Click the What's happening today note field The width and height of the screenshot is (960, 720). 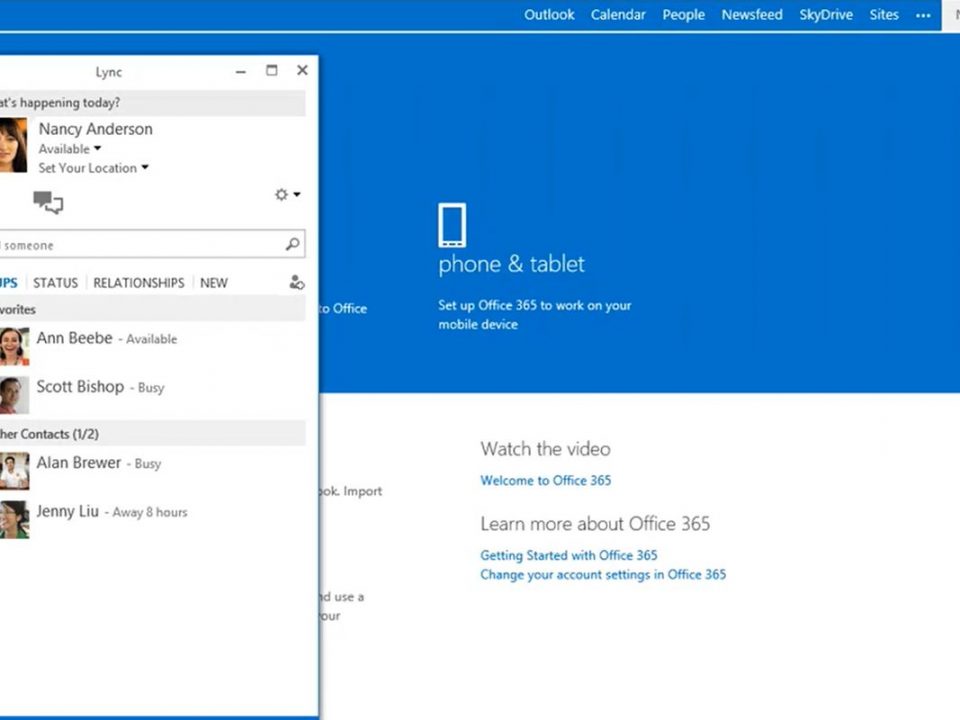pyautogui.click(x=152, y=103)
